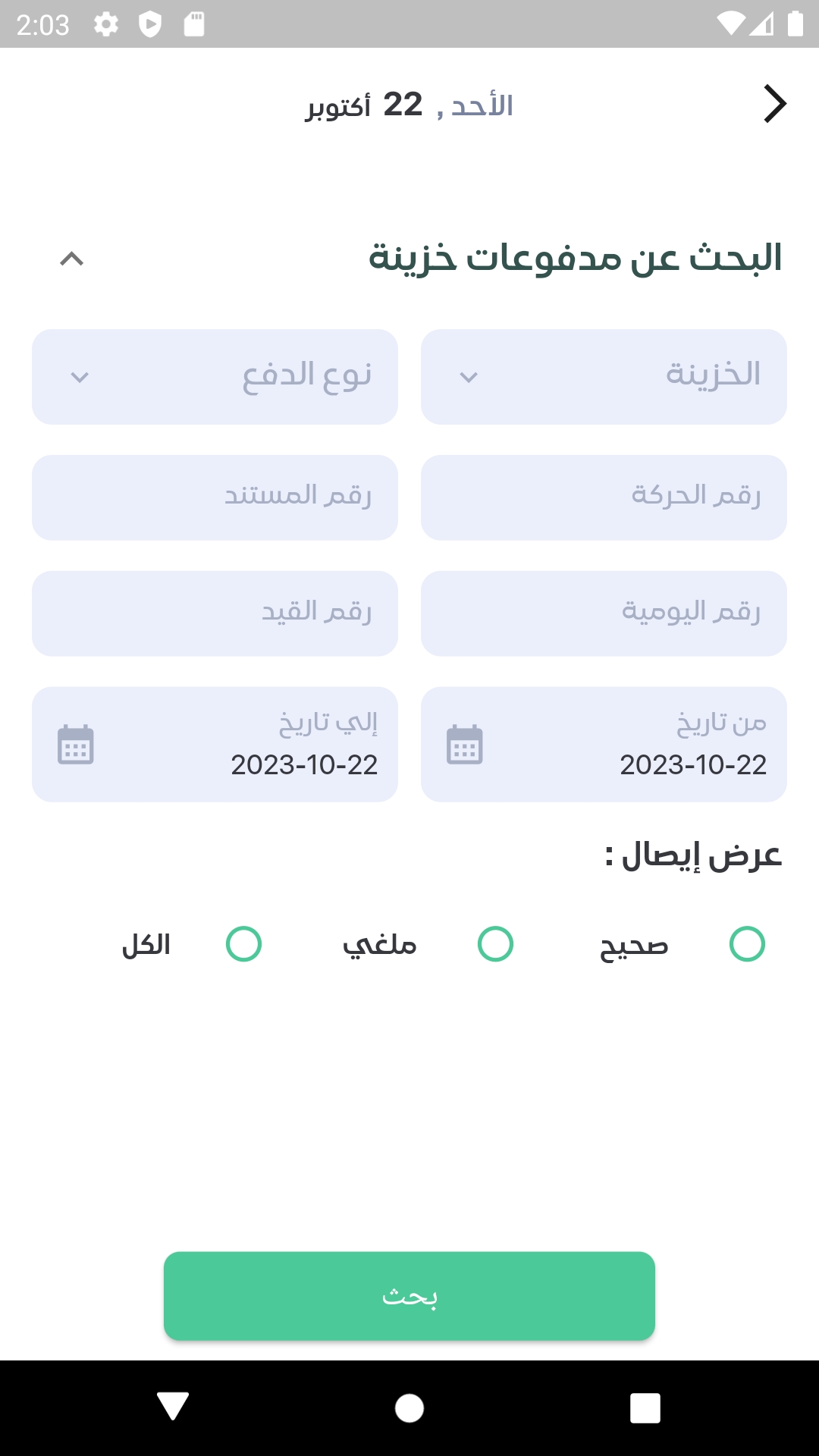Tap the play shield status bar icon
Image resolution: width=819 pixels, height=1456 pixels.
click(x=150, y=25)
